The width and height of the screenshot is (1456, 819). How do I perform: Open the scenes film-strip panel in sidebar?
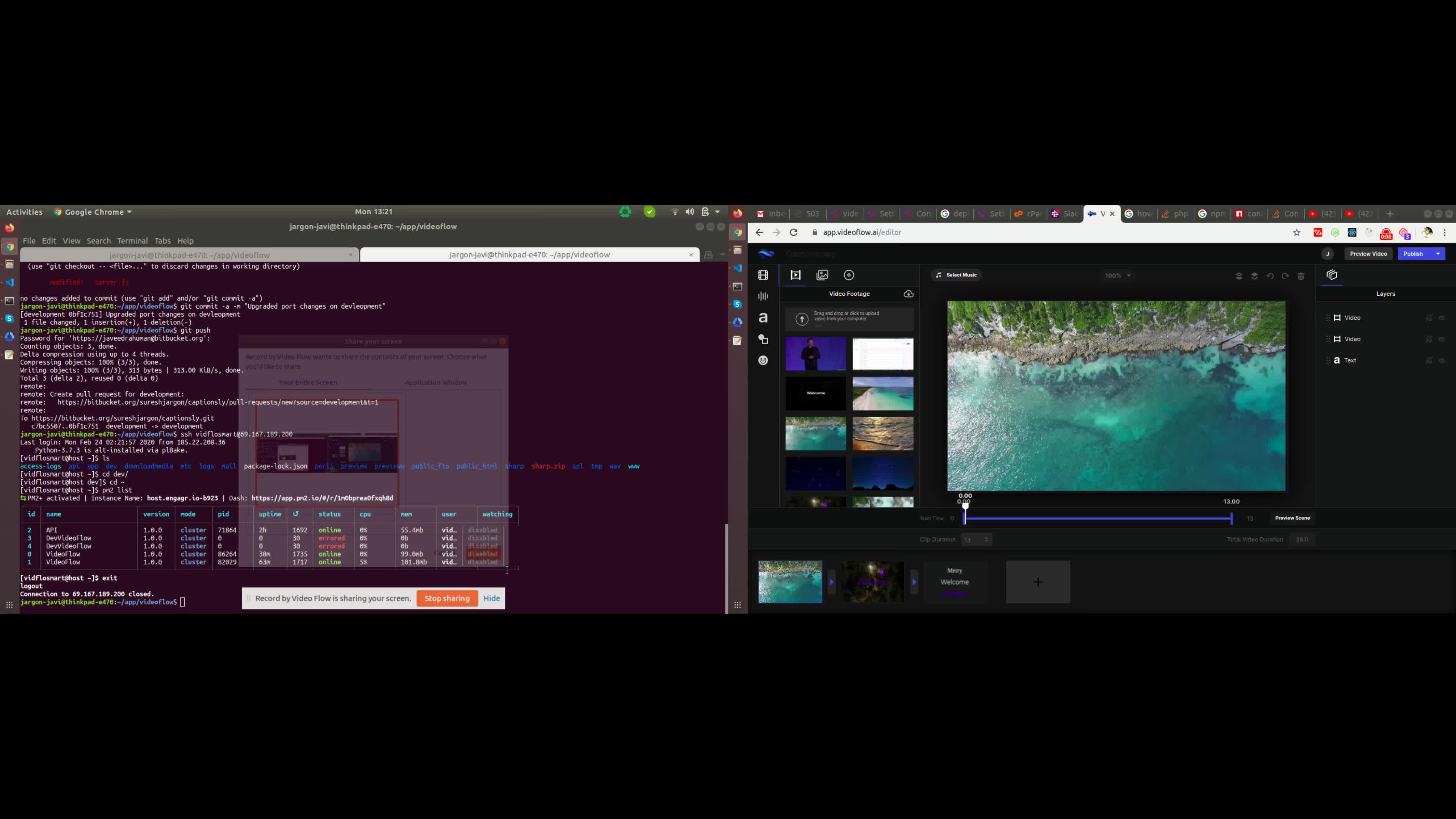(x=763, y=275)
